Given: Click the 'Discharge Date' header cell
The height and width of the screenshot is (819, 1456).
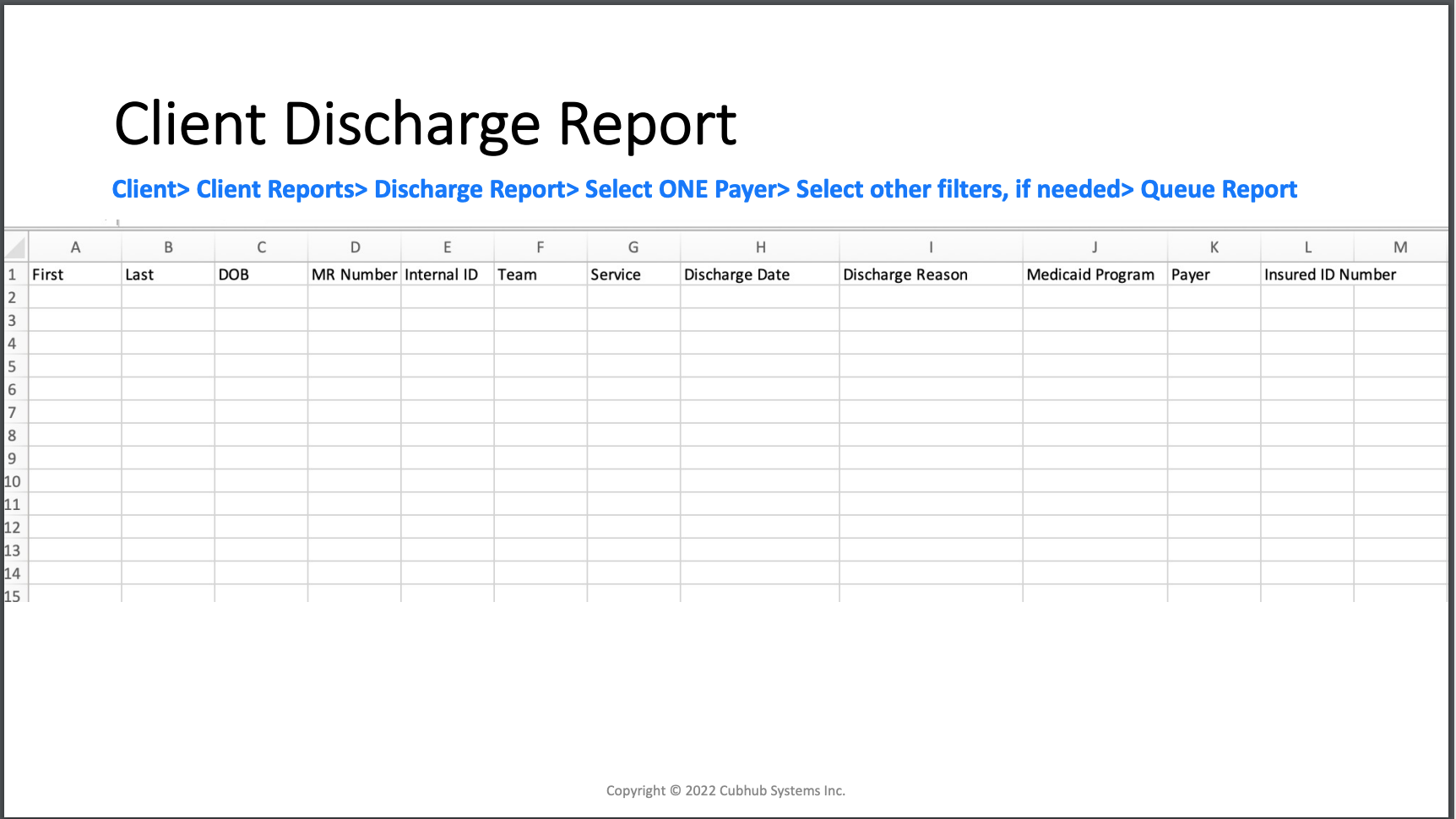Looking at the screenshot, I should pos(760,274).
